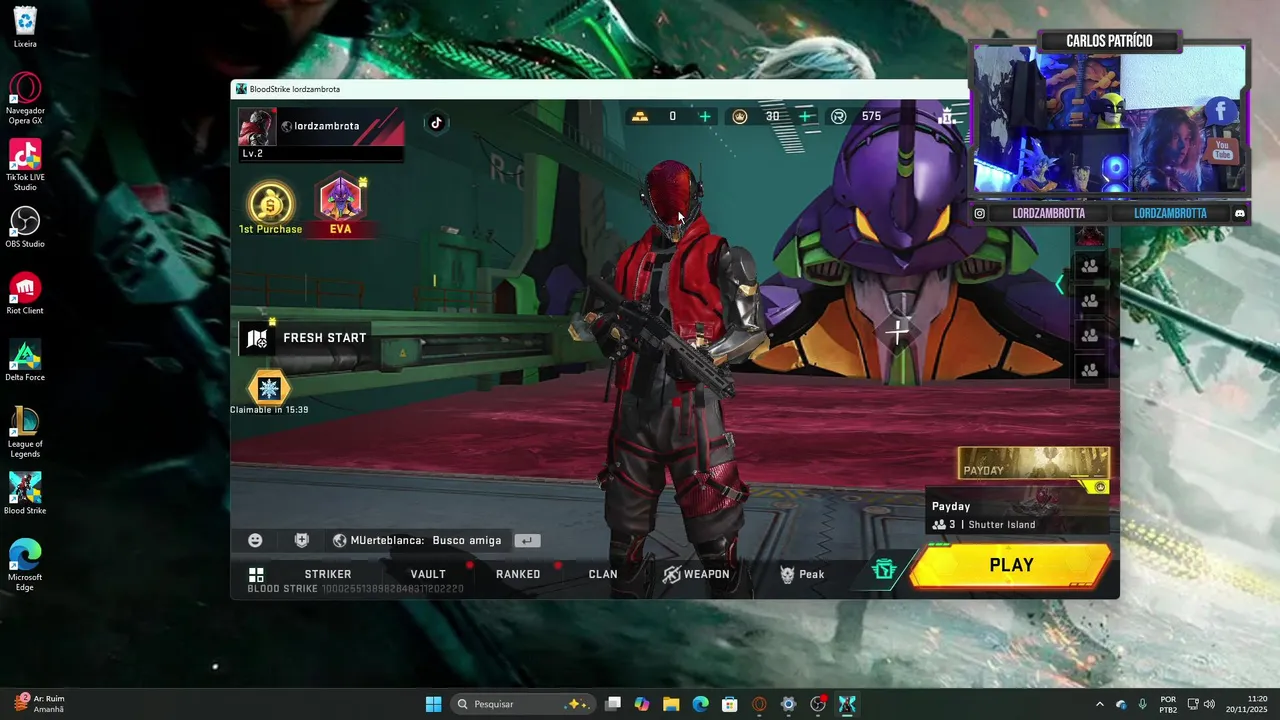Open the green icon left of PLAY
The image size is (1280, 720).
[884, 570]
